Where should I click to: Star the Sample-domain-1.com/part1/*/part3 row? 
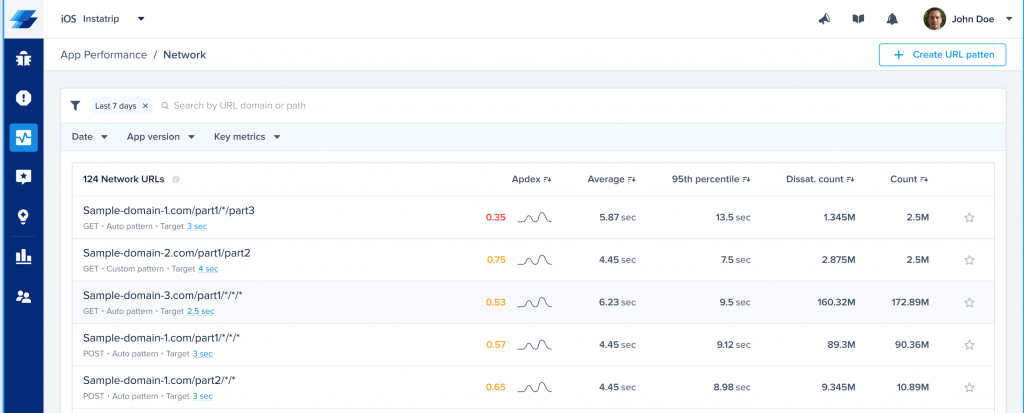[969, 217]
